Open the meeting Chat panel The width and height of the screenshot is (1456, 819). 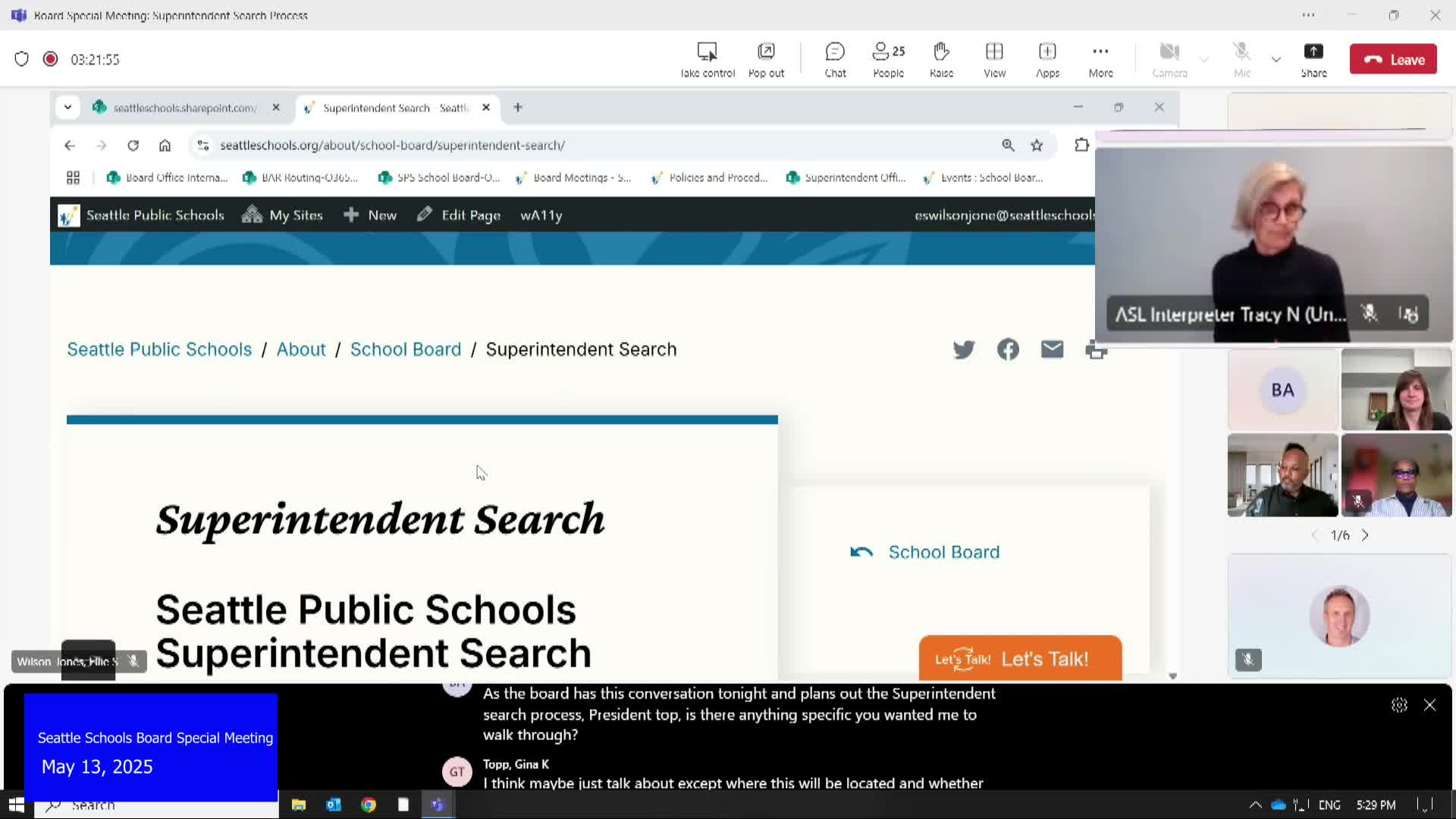click(835, 60)
